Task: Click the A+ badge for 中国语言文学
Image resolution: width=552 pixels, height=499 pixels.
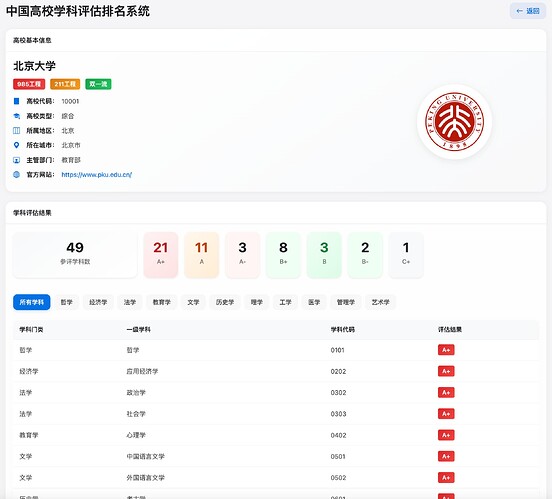Action: pyautogui.click(x=446, y=456)
